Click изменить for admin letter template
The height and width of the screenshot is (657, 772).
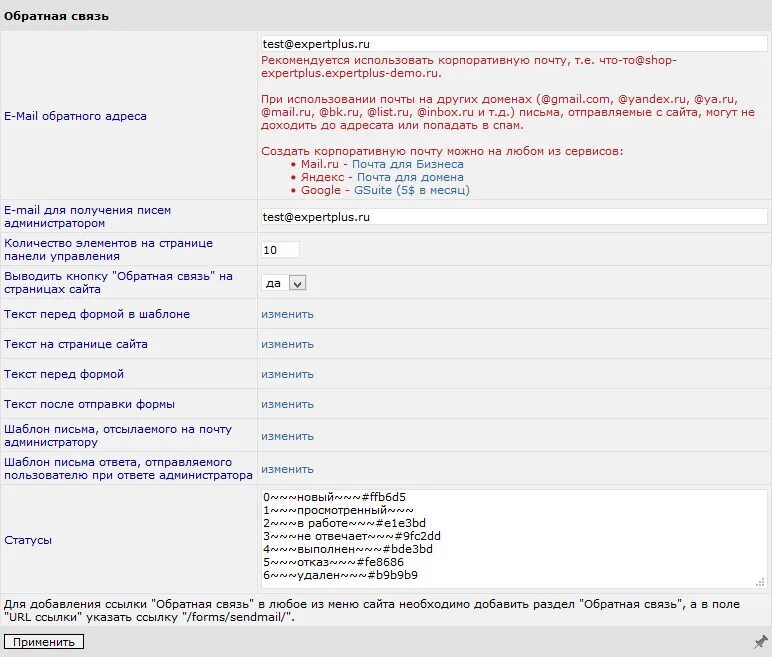288,436
